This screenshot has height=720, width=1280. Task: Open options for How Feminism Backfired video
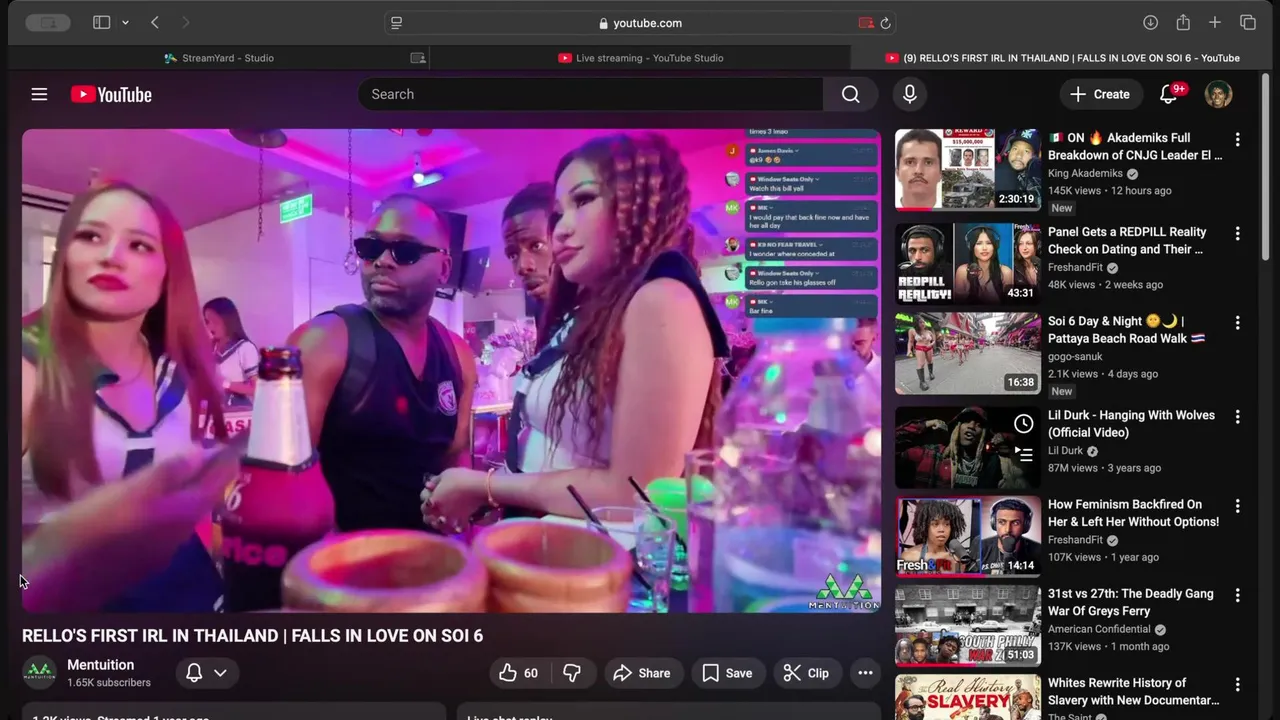tap(1237, 506)
